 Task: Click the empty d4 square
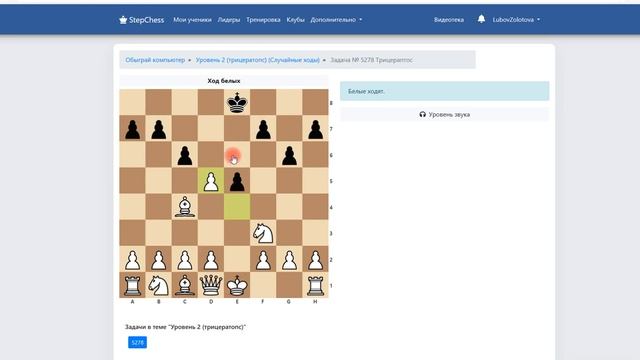(x=211, y=207)
